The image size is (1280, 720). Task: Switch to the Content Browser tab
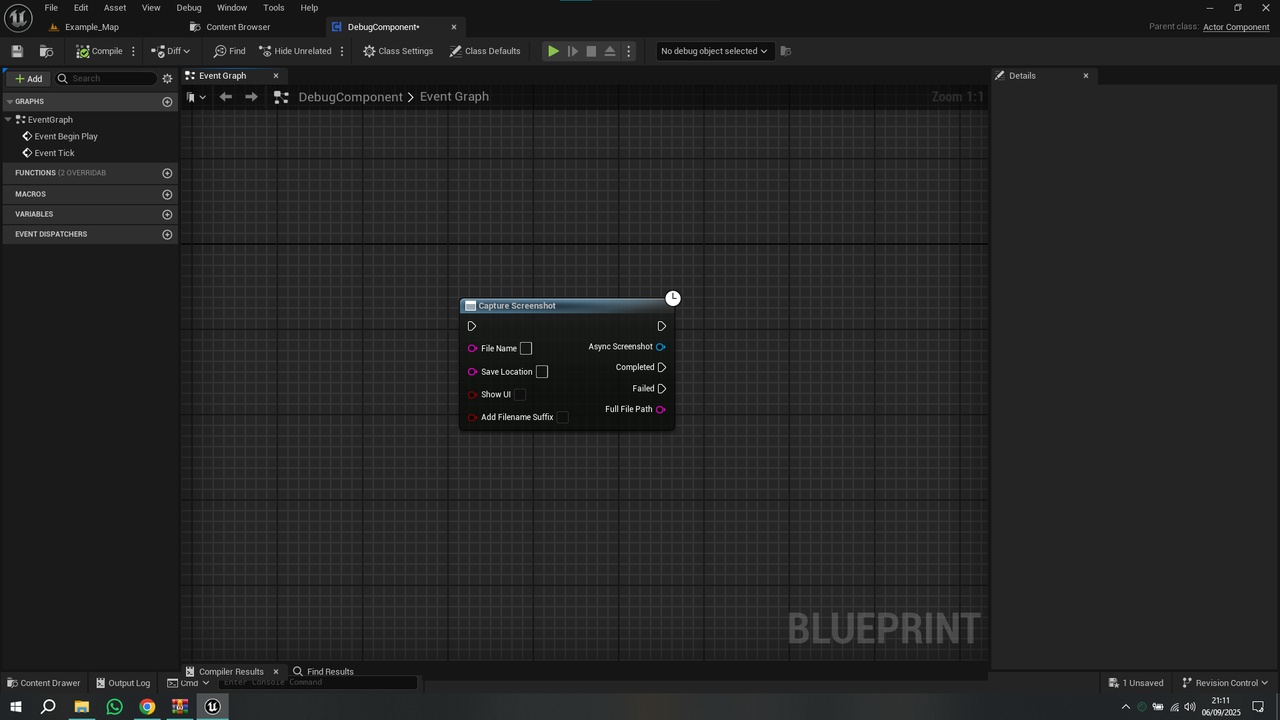coord(238,27)
